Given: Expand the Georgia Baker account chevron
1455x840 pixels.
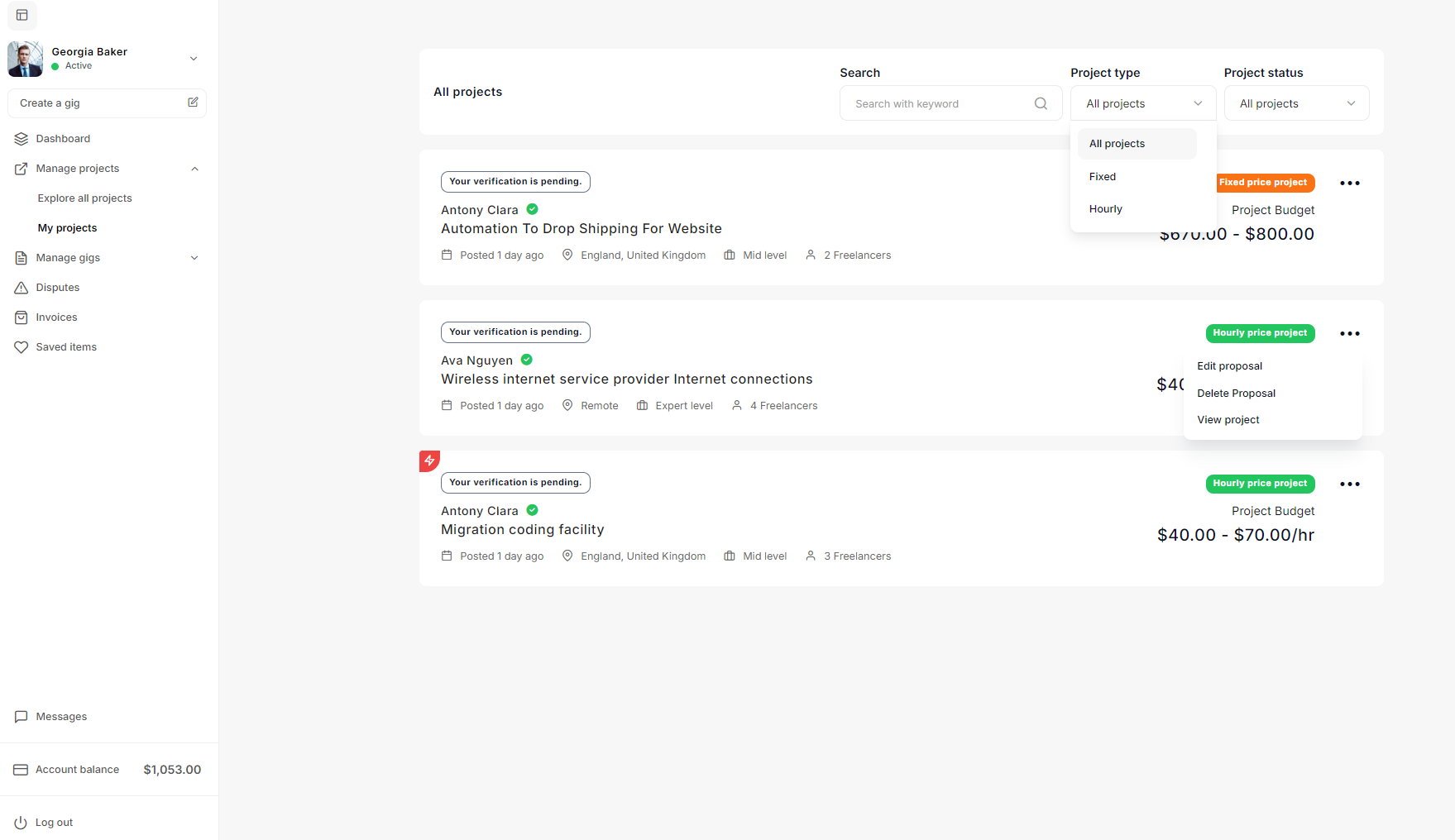Looking at the screenshot, I should point(194,59).
